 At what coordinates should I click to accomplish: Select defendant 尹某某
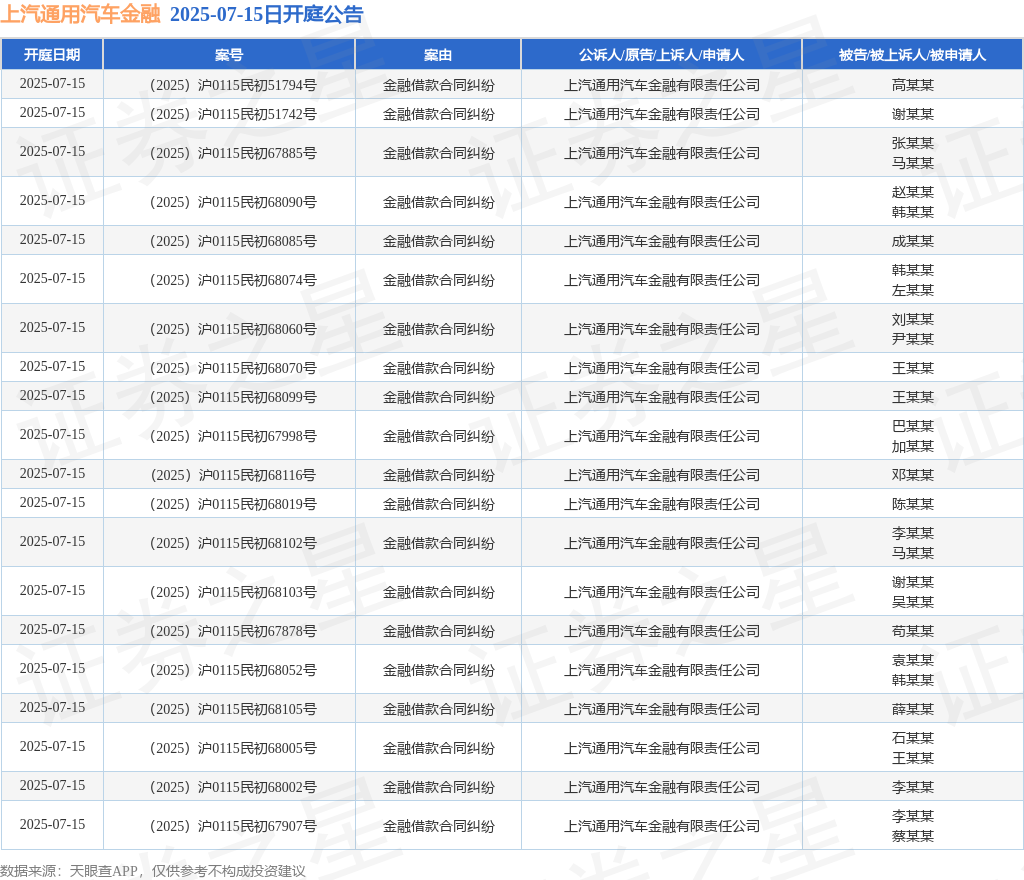pos(913,339)
